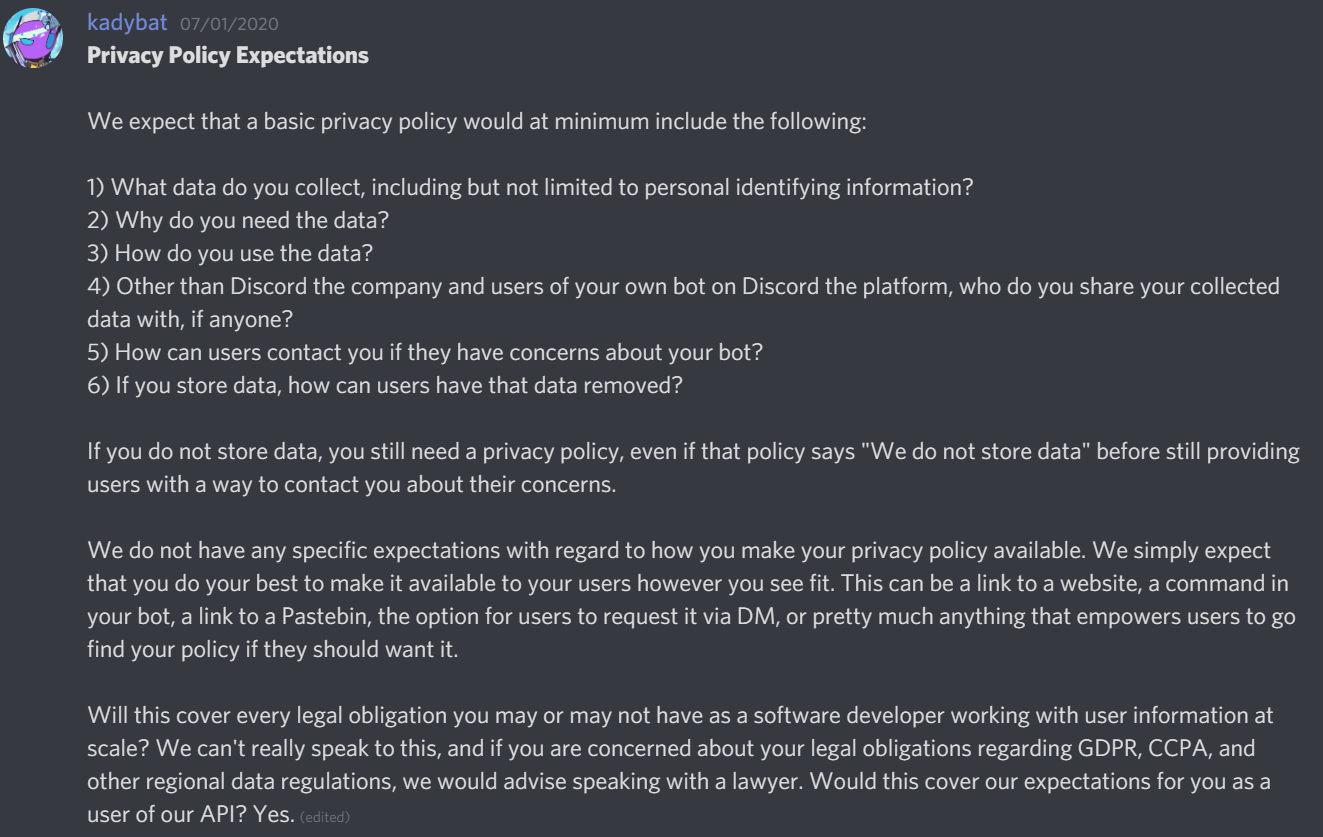Click list item 6 about having data removed
Image resolution: width=1323 pixels, height=837 pixels.
pos(386,385)
